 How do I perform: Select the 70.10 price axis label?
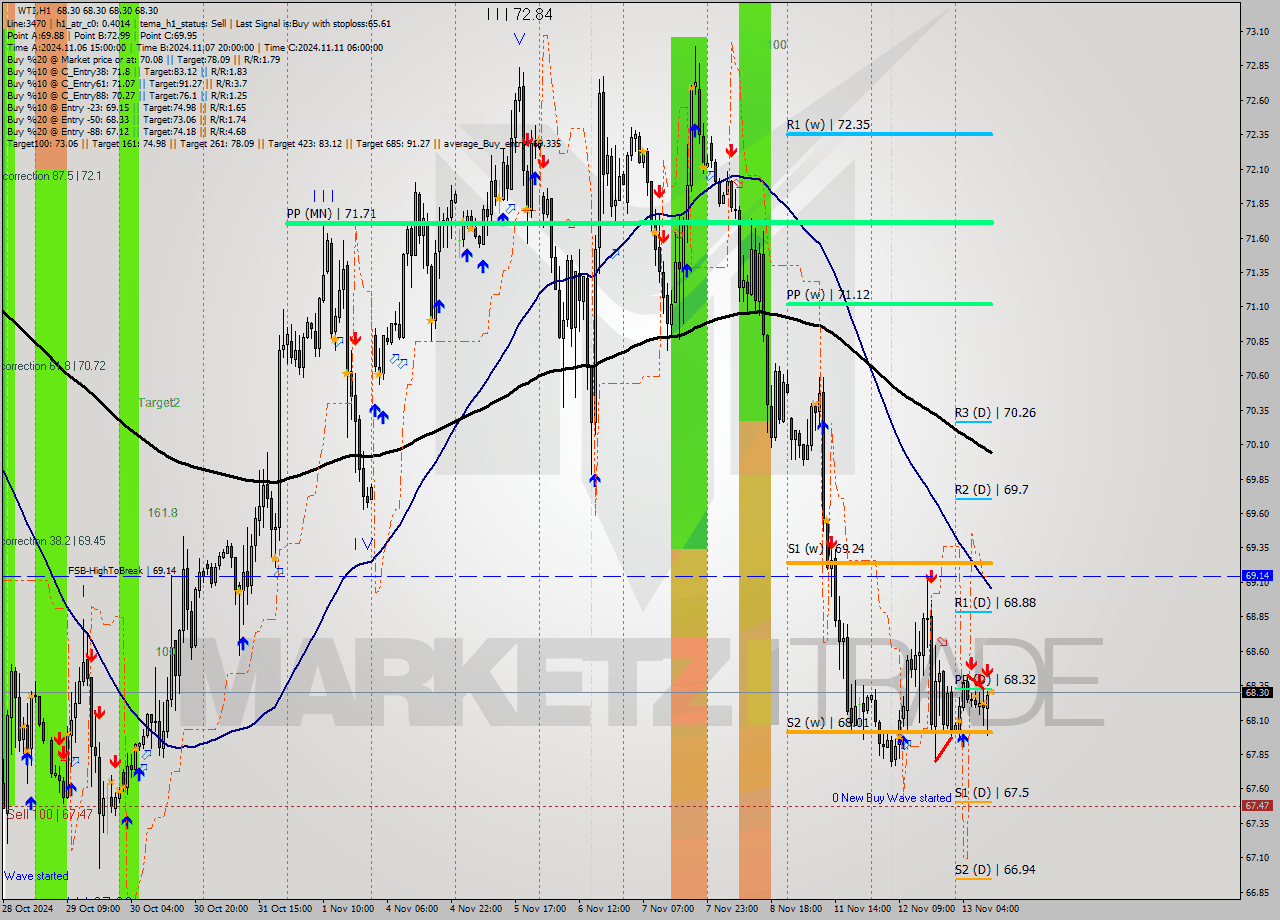1258,444
